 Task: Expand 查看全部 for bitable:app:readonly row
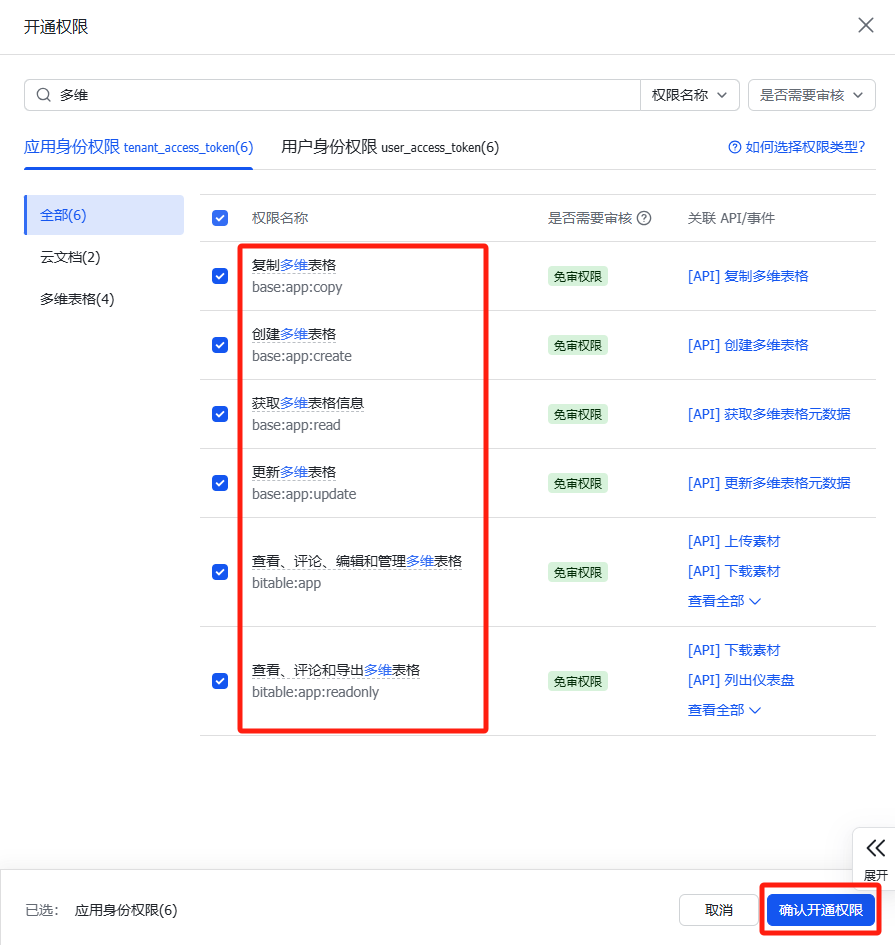coord(724,710)
